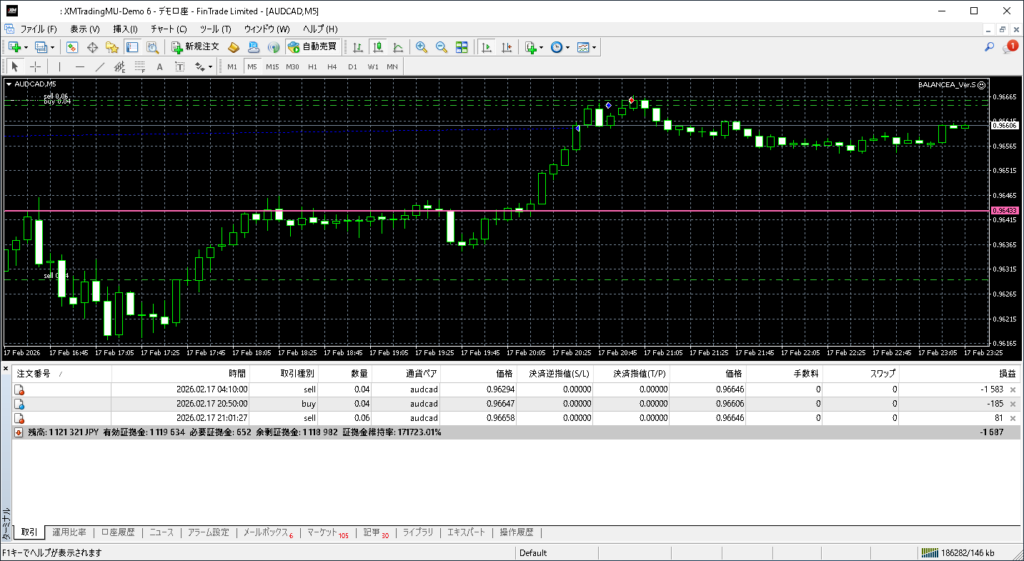Expand the new chart dropdown arrow
The width and height of the screenshot is (1024, 561).
click(x=27, y=47)
